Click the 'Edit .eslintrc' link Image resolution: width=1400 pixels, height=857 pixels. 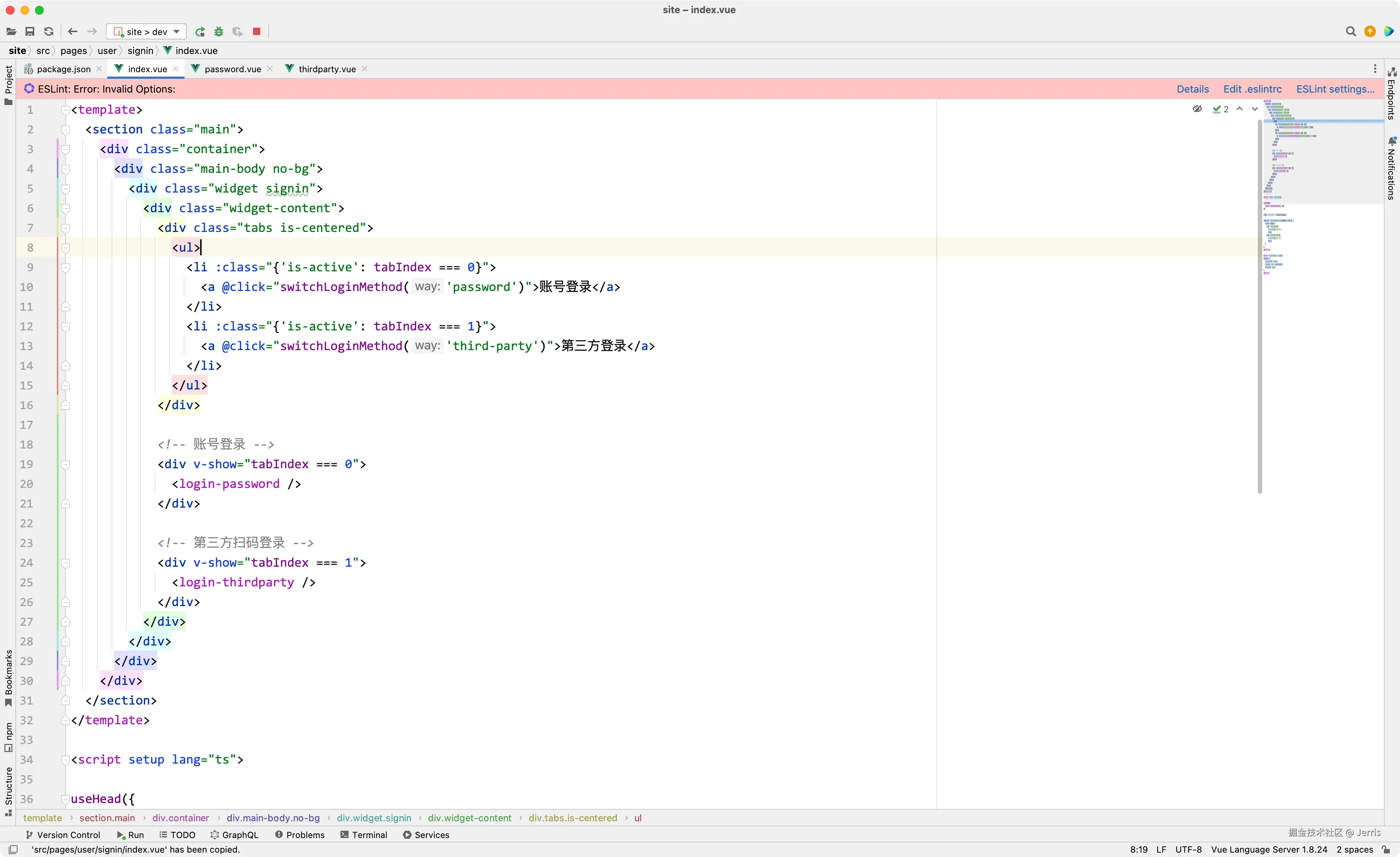pyautogui.click(x=1252, y=89)
